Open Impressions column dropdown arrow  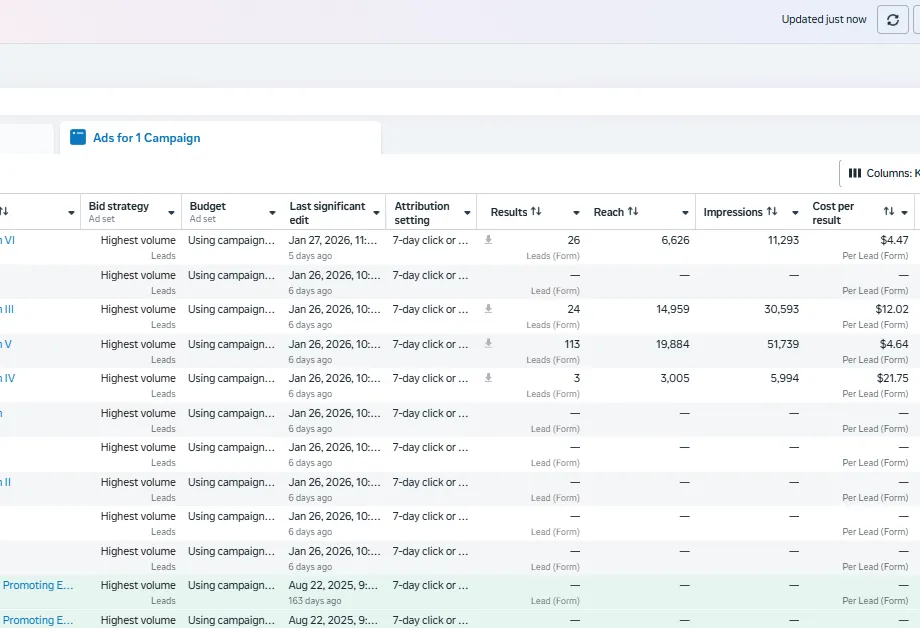coord(794,213)
